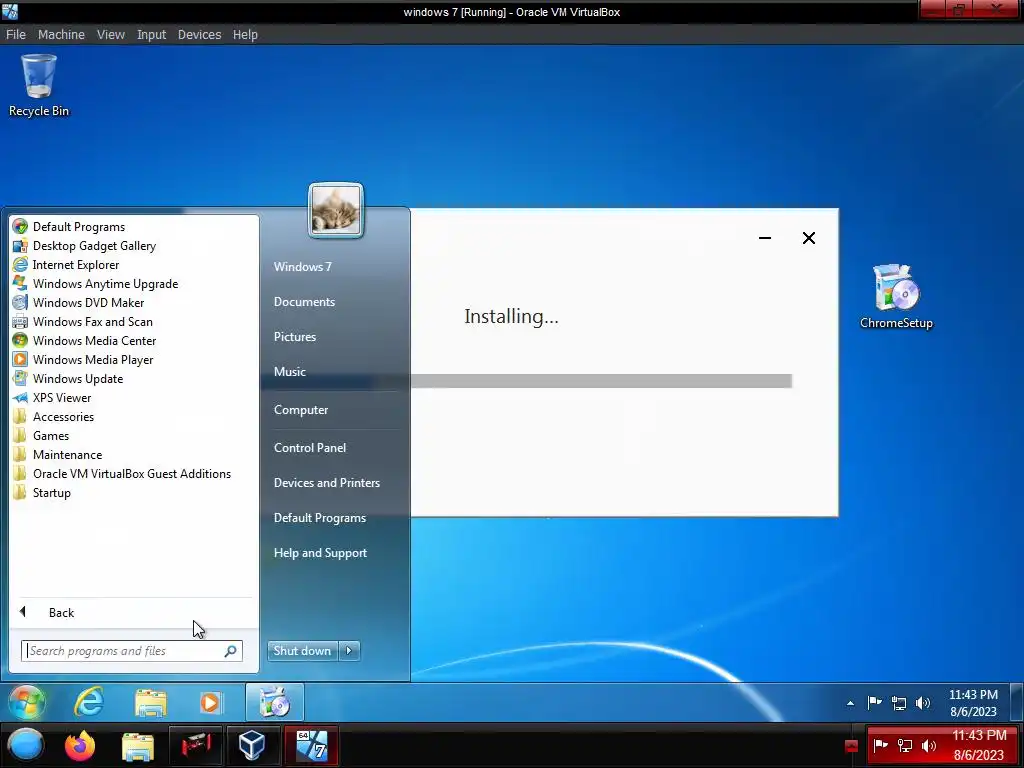Select the ChromeSetup desktop icon
Image resolution: width=1024 pixels, height=768 pixels.
(x=896, y=297)
